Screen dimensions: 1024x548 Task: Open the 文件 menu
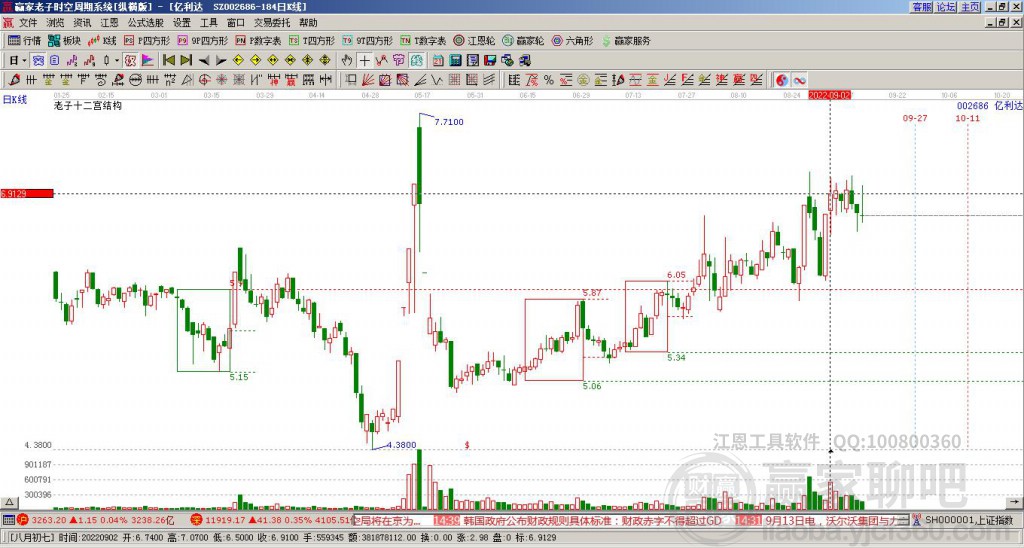pos(28,23)
